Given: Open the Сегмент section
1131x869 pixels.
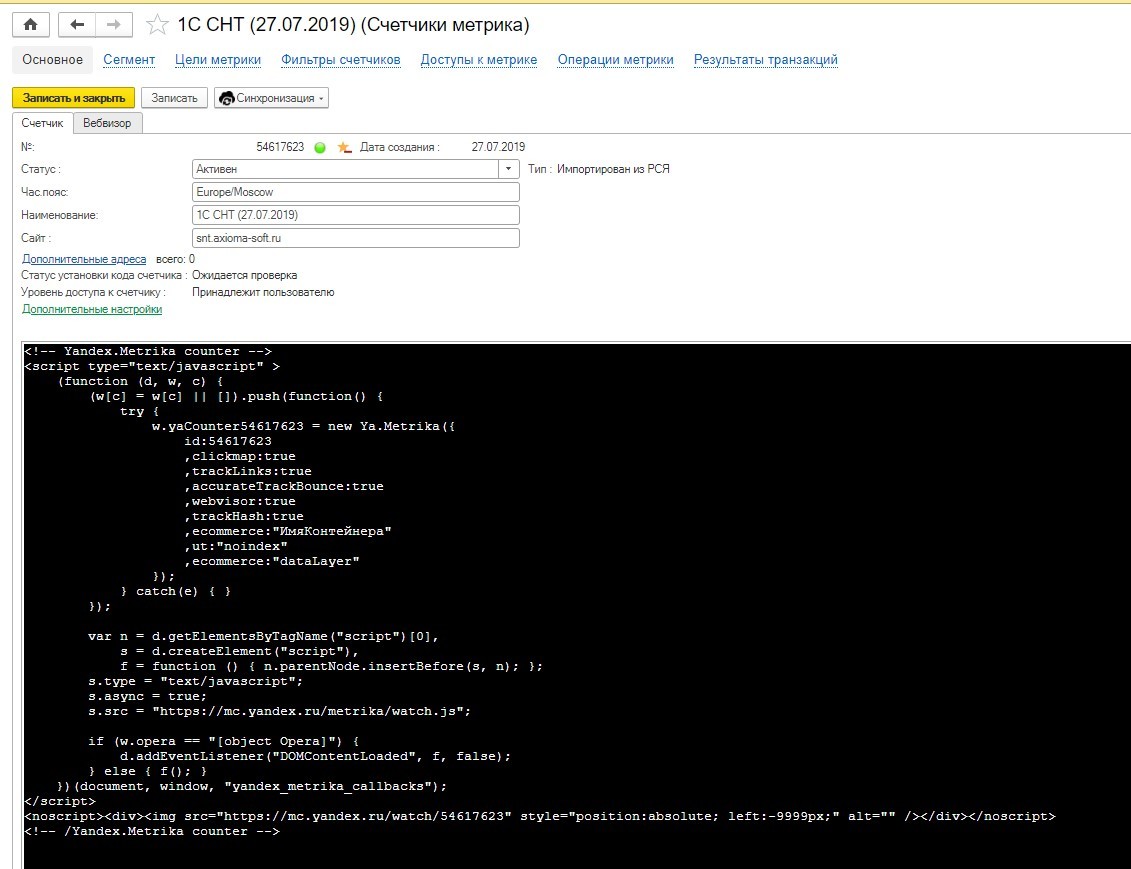Looking at the screenshot, I should point(129,60).
